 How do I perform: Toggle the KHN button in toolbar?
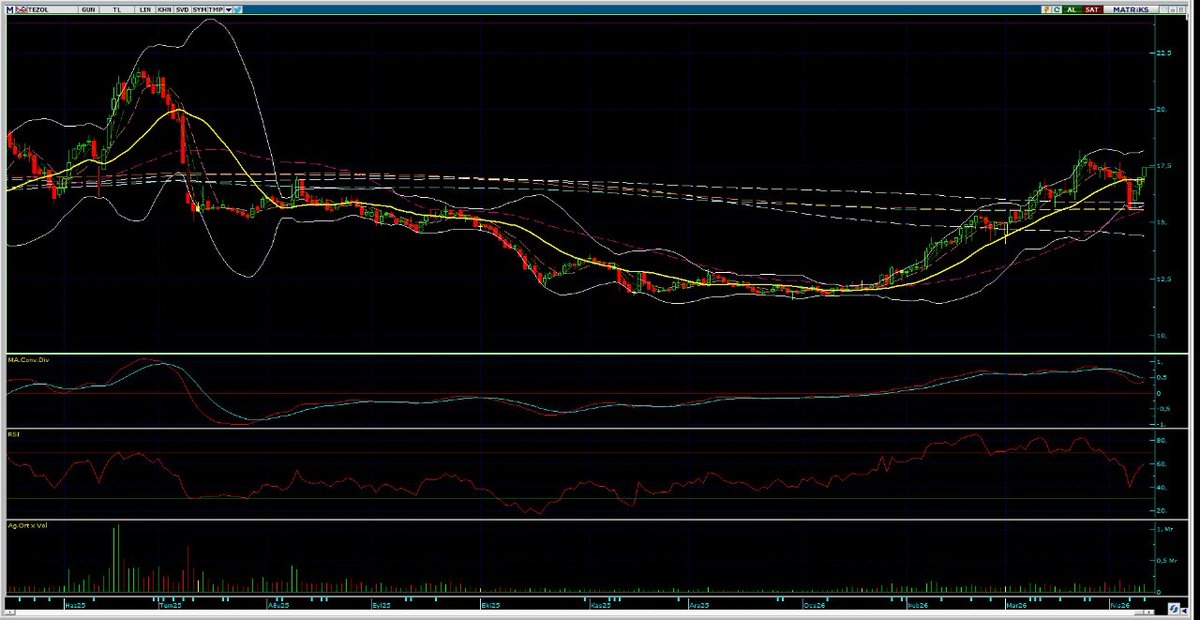pos(164,9)
